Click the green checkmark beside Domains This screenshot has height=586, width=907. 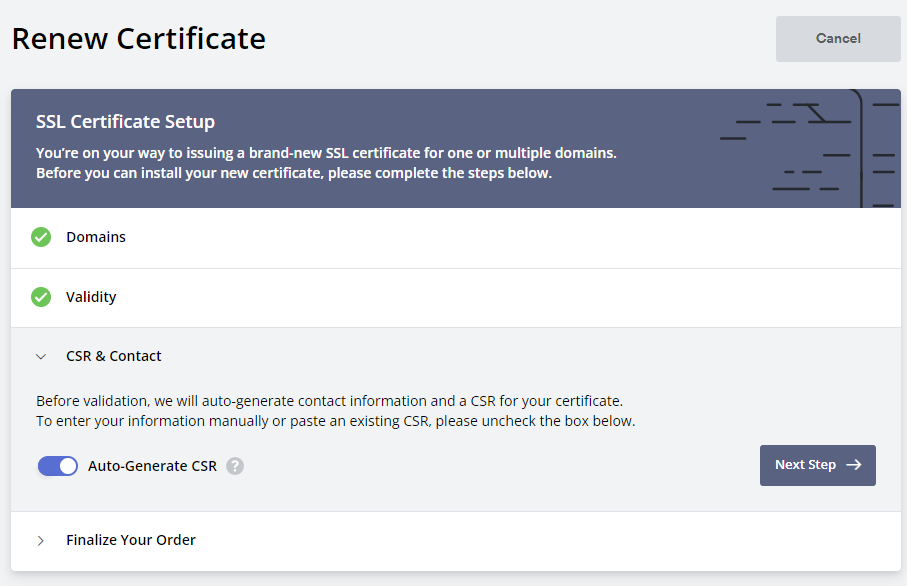[x=41, y=237]
